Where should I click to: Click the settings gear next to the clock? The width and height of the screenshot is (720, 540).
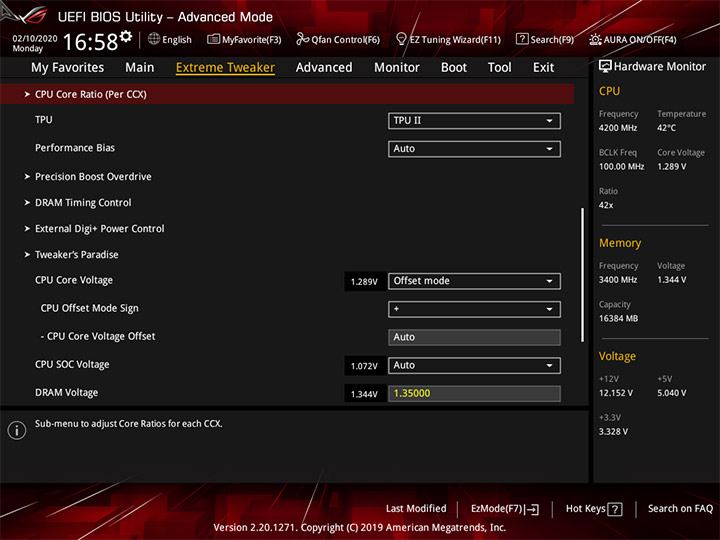126,36
